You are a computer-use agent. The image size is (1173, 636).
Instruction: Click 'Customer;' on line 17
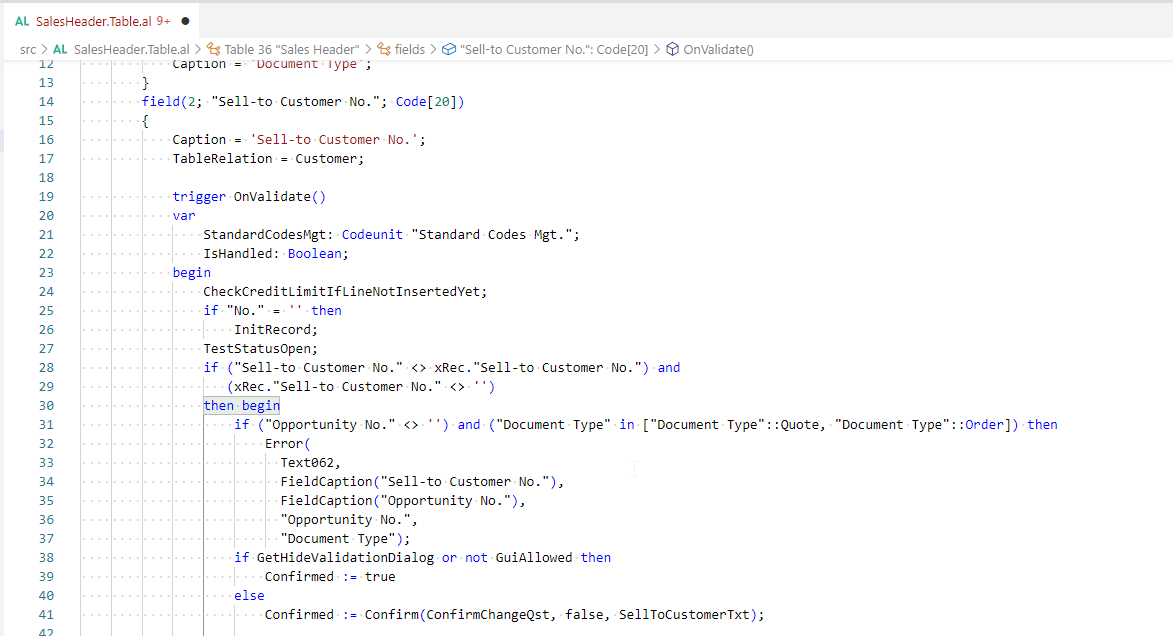[x=330, y=159]
